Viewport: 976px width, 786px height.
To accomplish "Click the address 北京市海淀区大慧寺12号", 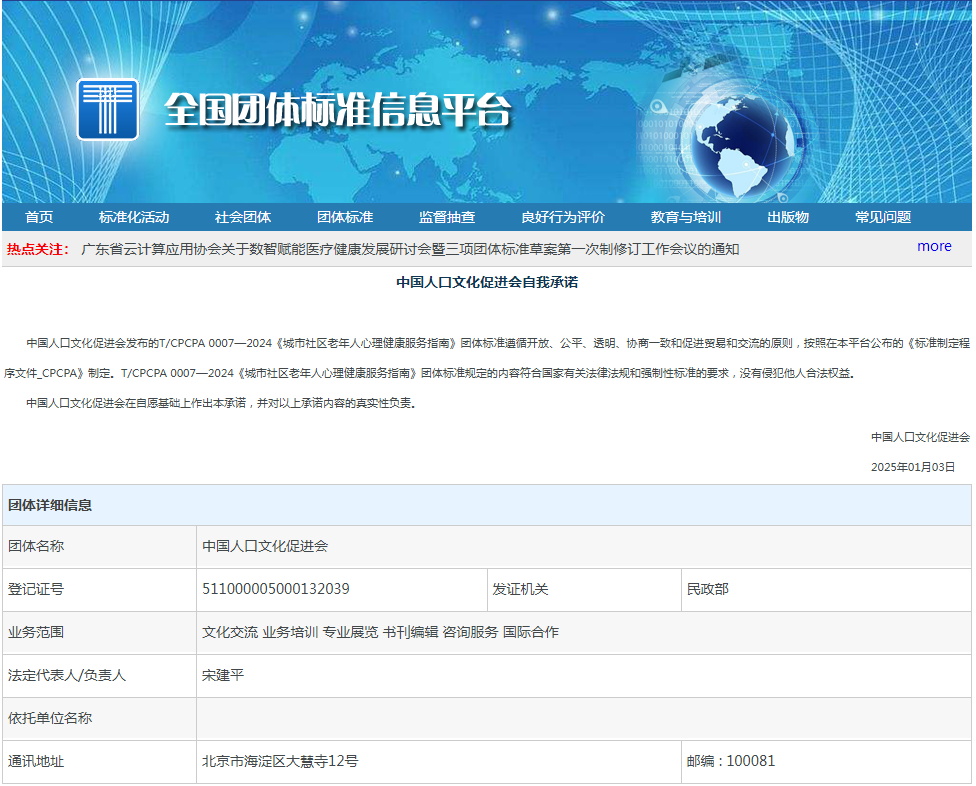I will click(280, 761).
